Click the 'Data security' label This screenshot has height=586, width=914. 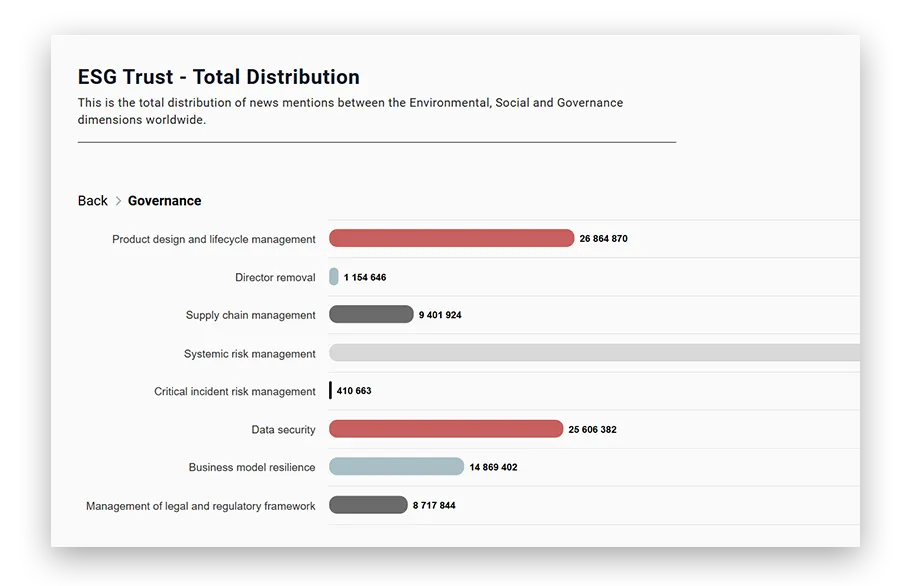tap(283, 430)
